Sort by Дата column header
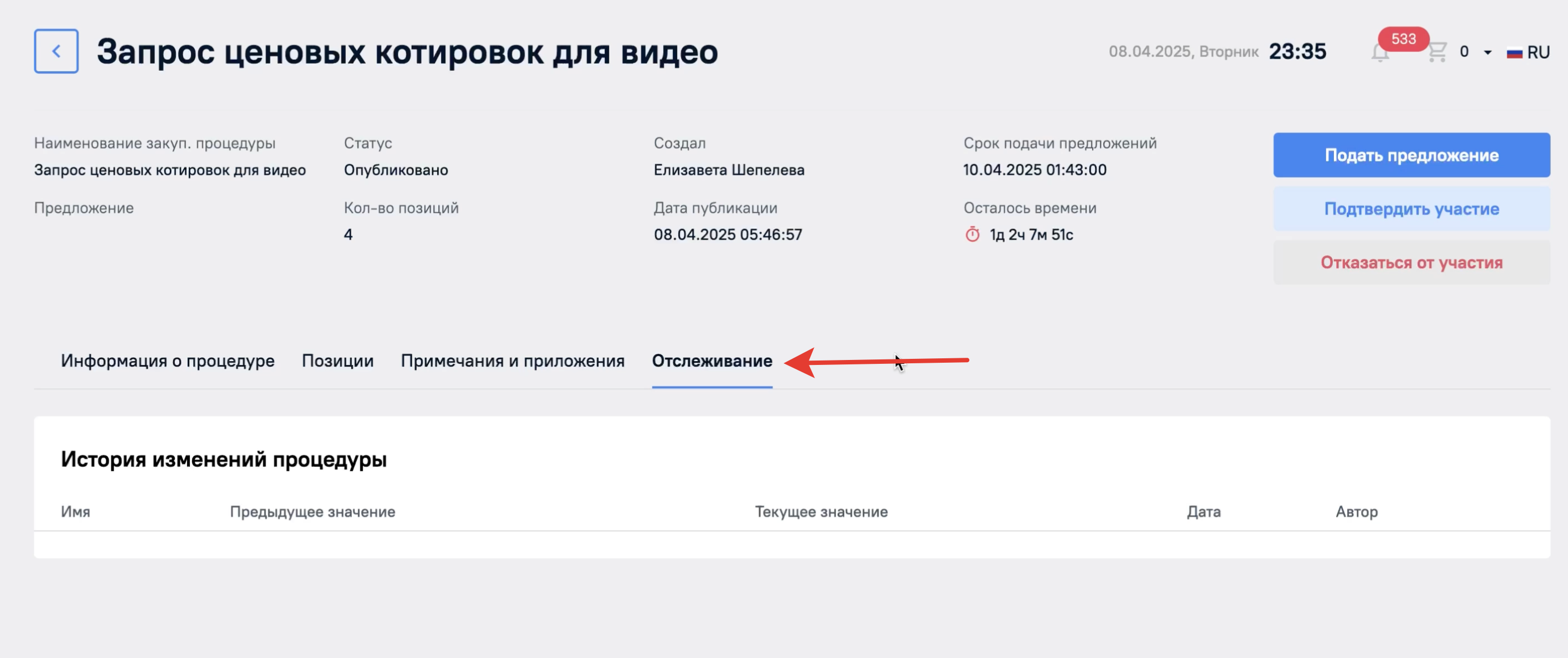Image resolution: width=1568 pixels, height=658 pixels. 1203,511
